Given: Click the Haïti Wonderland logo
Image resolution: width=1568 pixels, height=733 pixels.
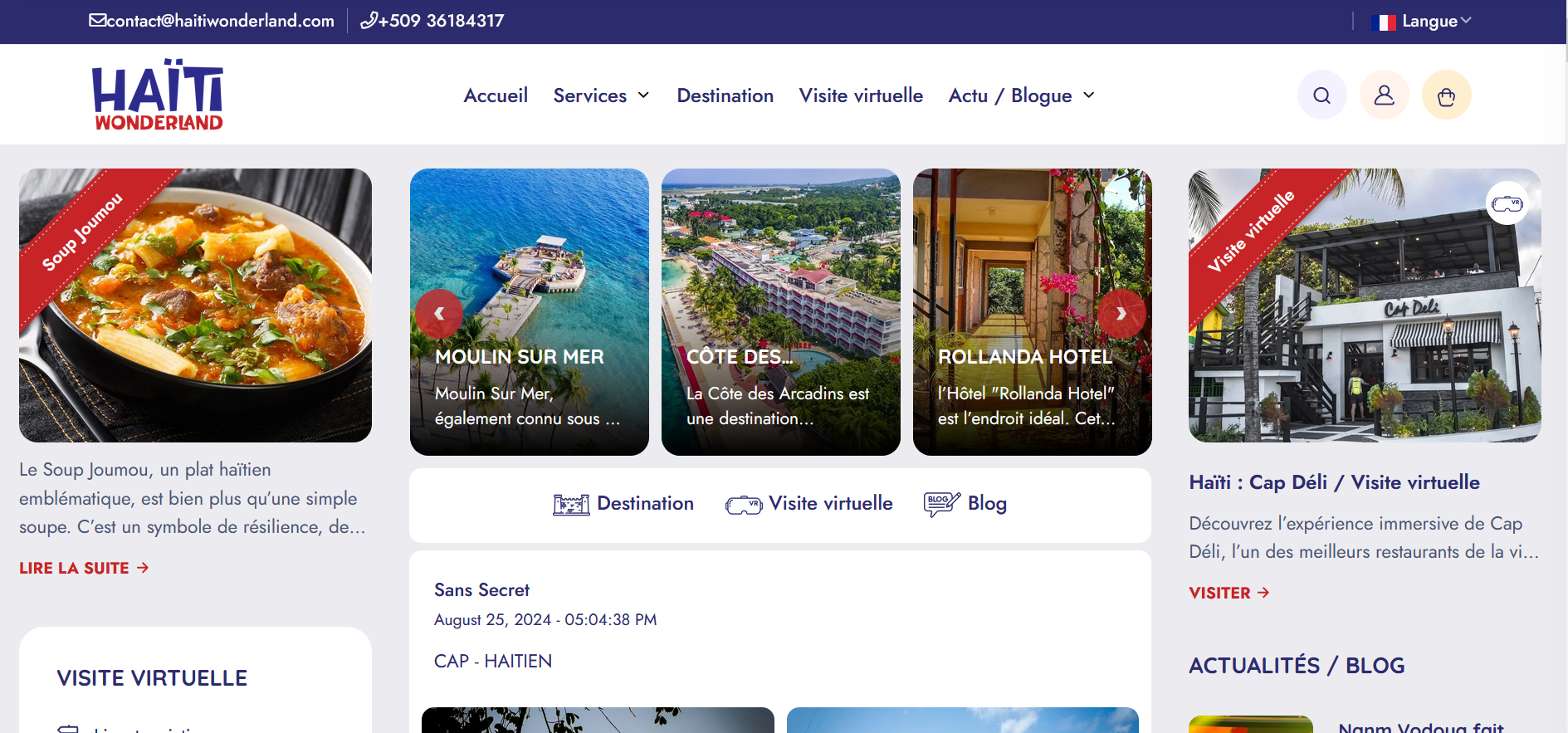Looking at the screenshot, I should pyautogui.click(x=158, y=95).
